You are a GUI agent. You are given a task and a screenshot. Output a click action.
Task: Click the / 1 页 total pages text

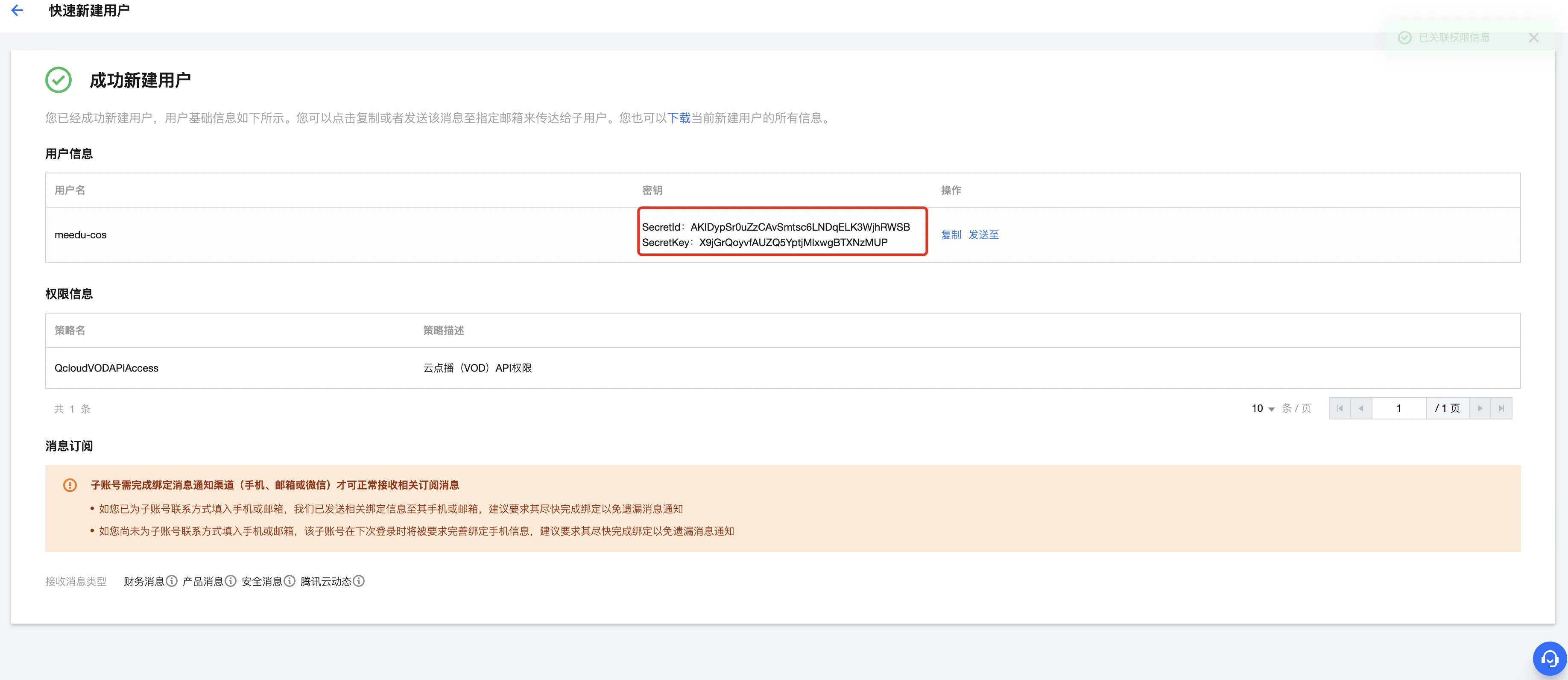tap(1448, 408)
